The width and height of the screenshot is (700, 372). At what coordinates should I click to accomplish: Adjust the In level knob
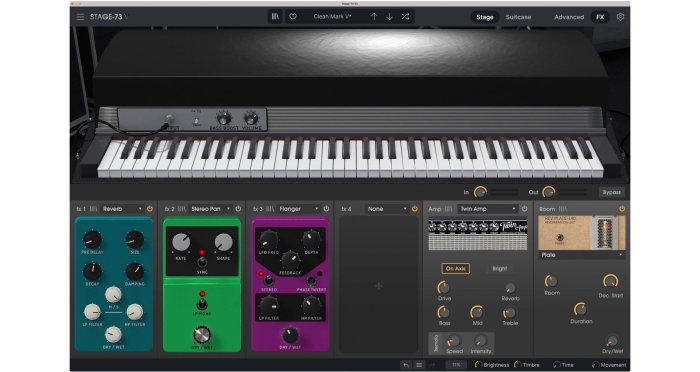pos(480,192)
